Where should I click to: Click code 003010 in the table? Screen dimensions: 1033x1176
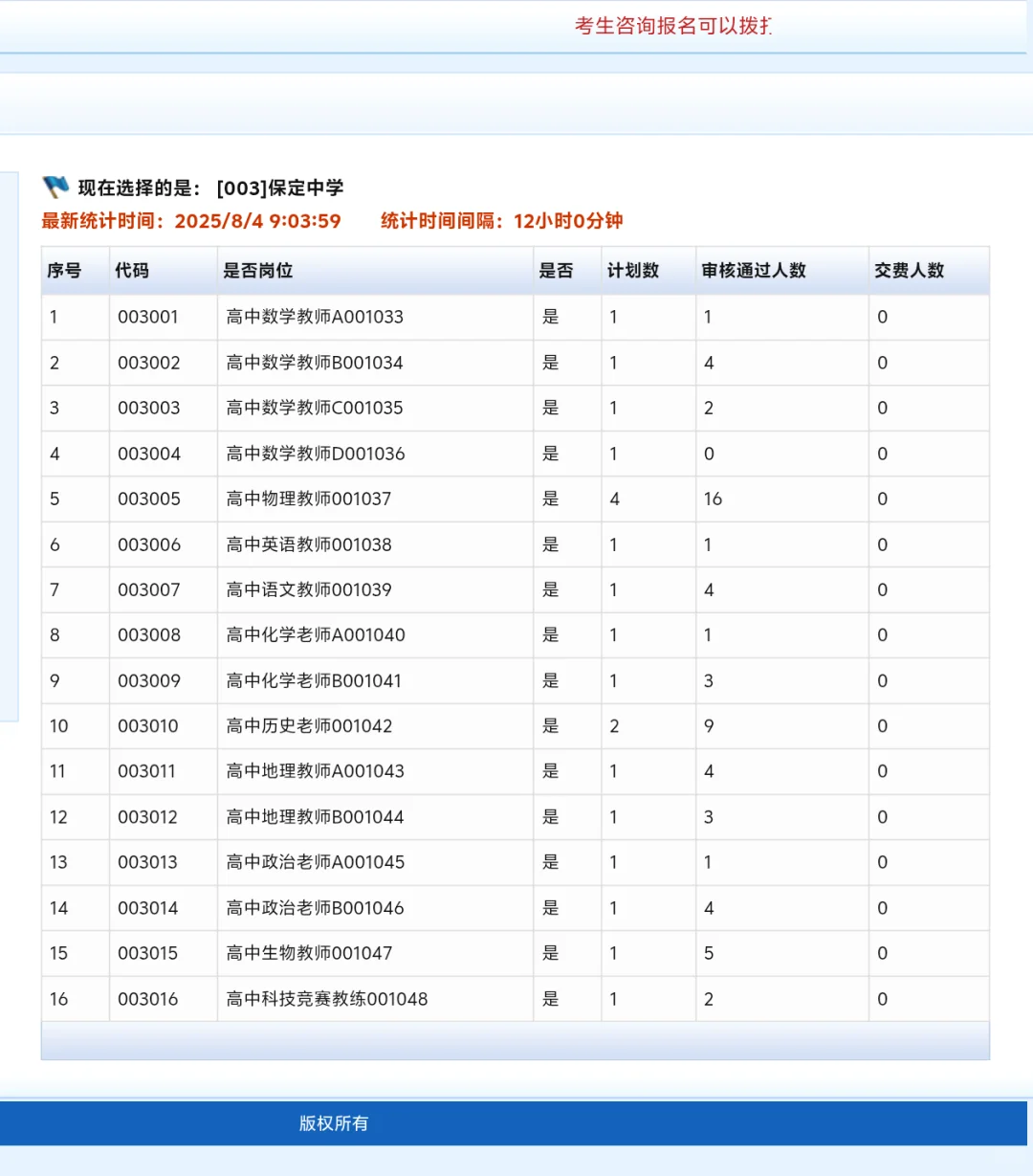(x=148, y=725)
